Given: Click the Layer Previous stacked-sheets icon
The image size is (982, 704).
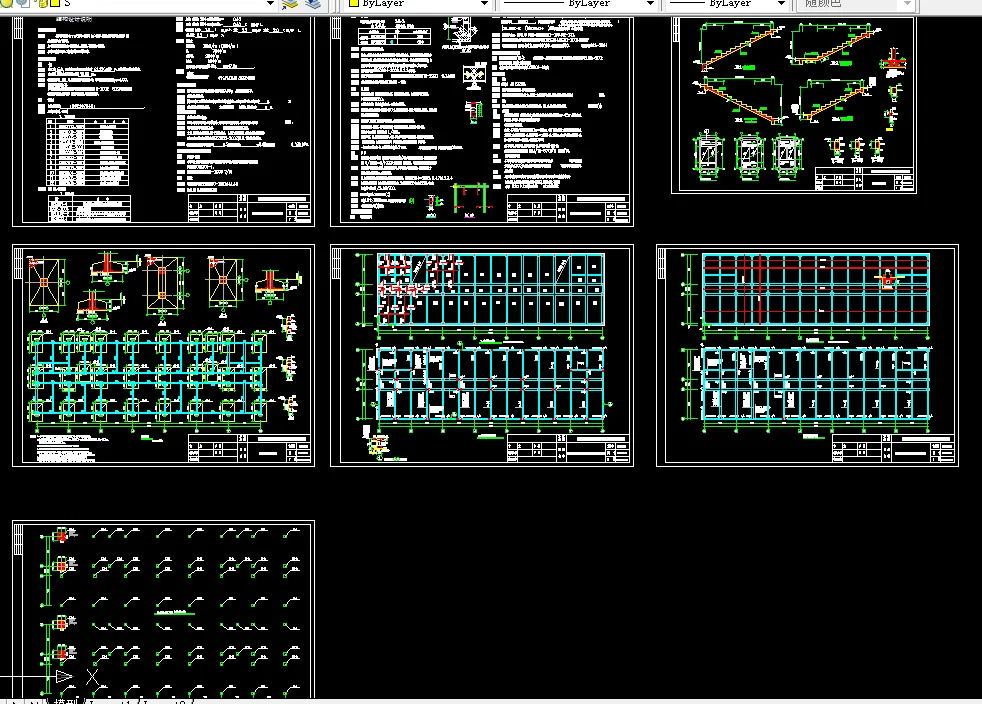Looking at the screenshot, I should (313, 4).
